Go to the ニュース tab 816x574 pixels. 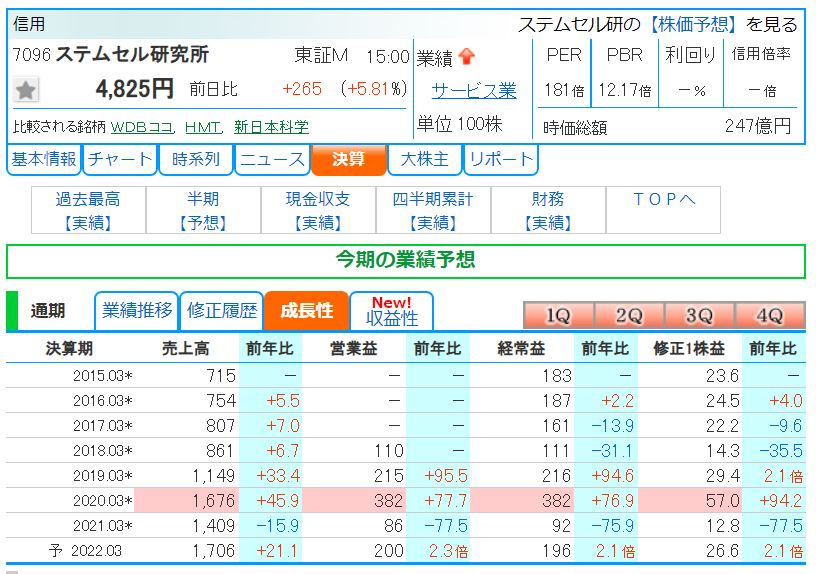272,159
